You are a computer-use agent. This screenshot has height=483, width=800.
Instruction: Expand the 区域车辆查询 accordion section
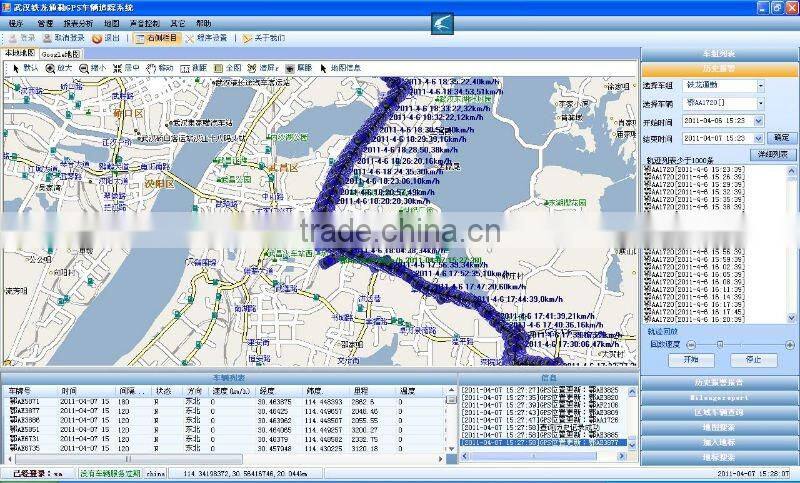[719, 412]
